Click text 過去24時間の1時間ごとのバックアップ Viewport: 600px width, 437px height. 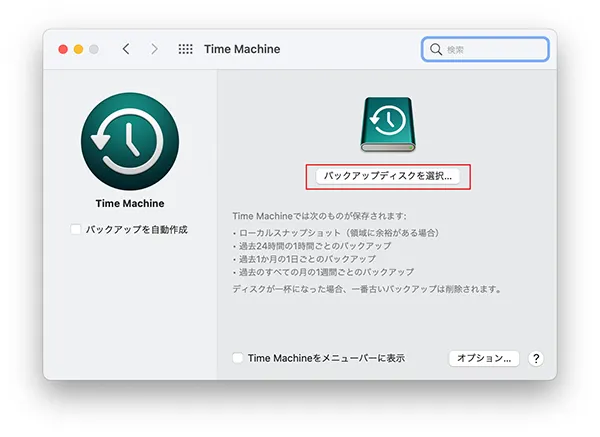pos(315,246)
